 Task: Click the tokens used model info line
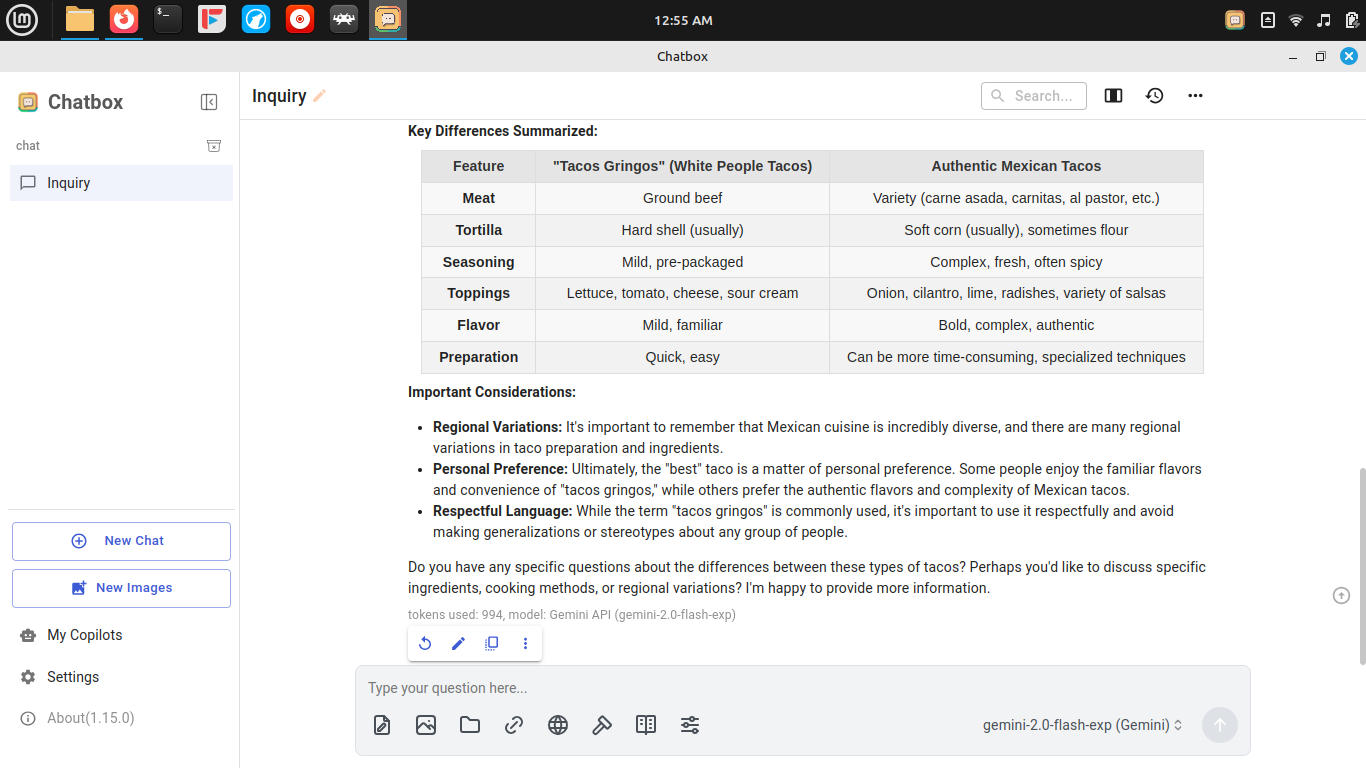pos(572,615)
